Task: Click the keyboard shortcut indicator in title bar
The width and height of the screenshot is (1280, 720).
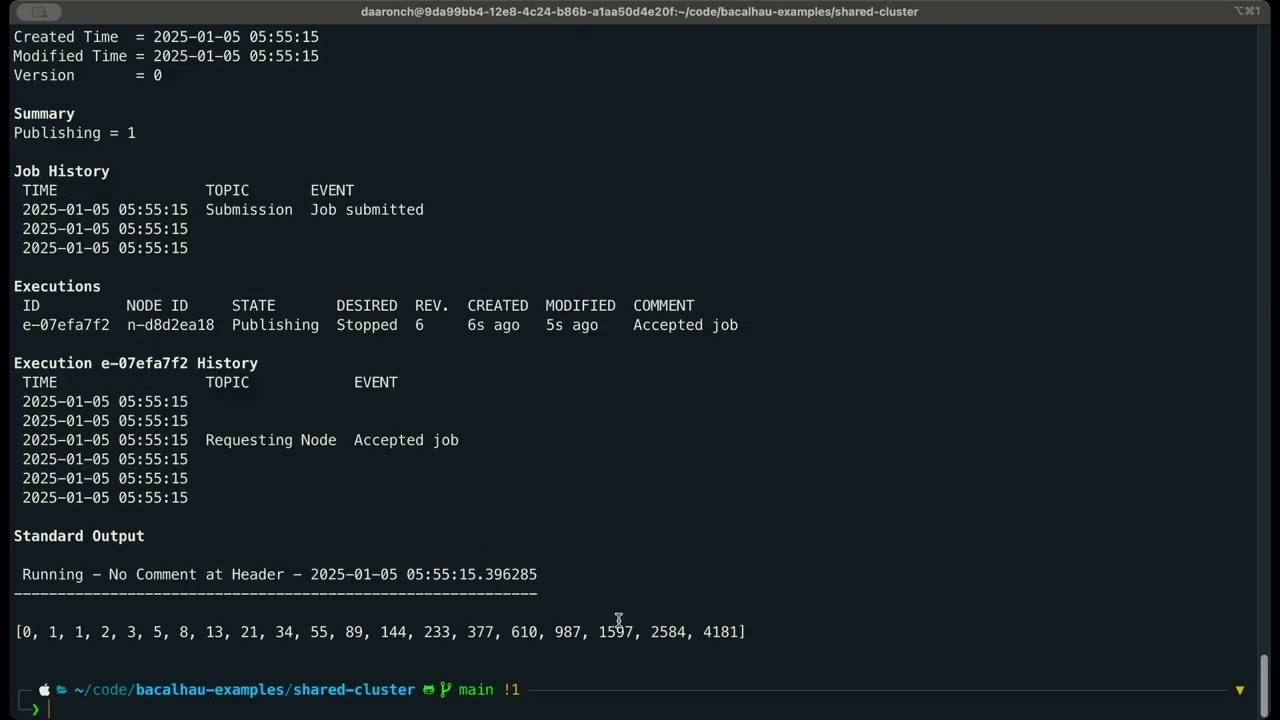Action: (x=1247, y=11)
